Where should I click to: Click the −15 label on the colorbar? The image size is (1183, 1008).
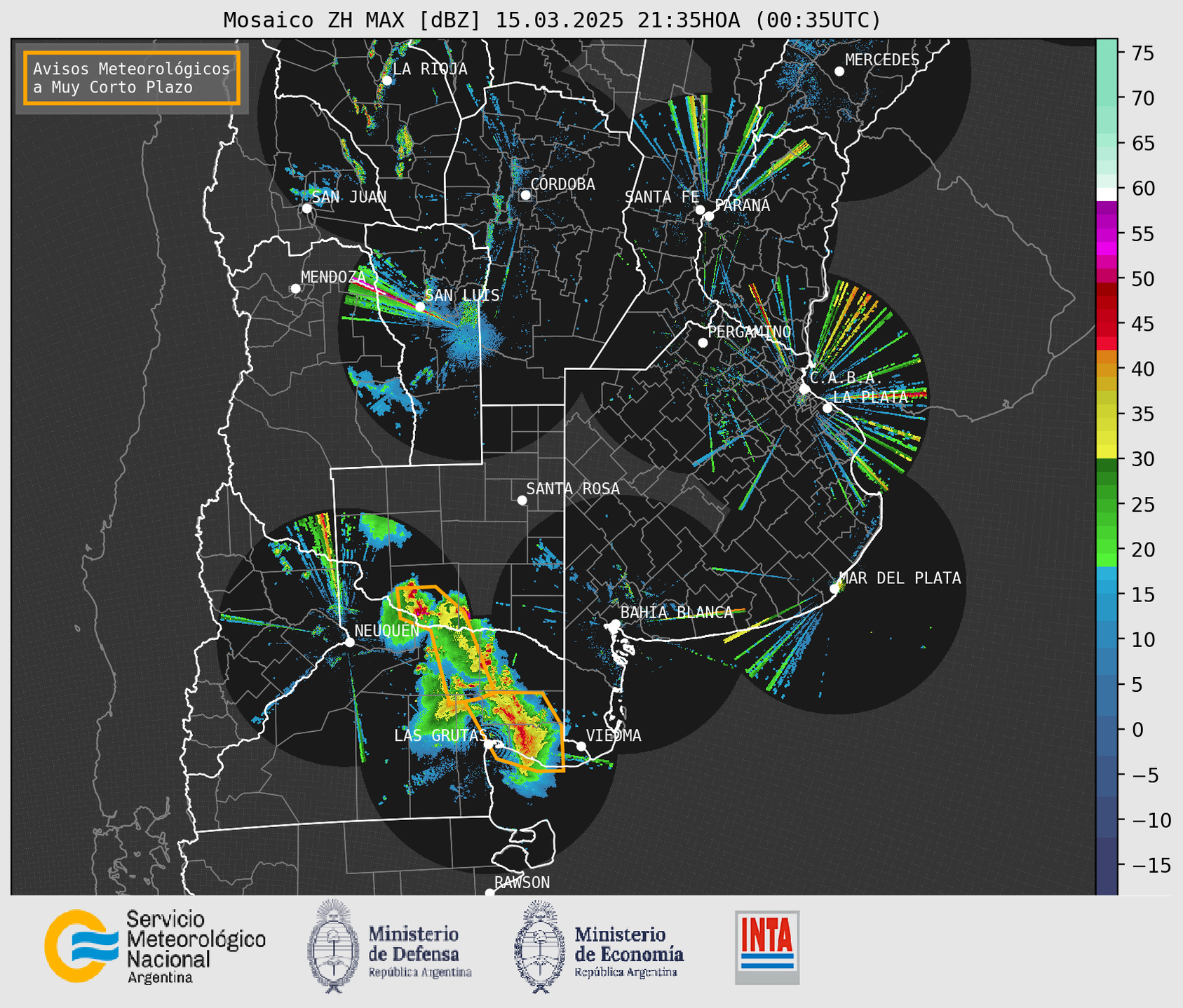point(1151,865)
